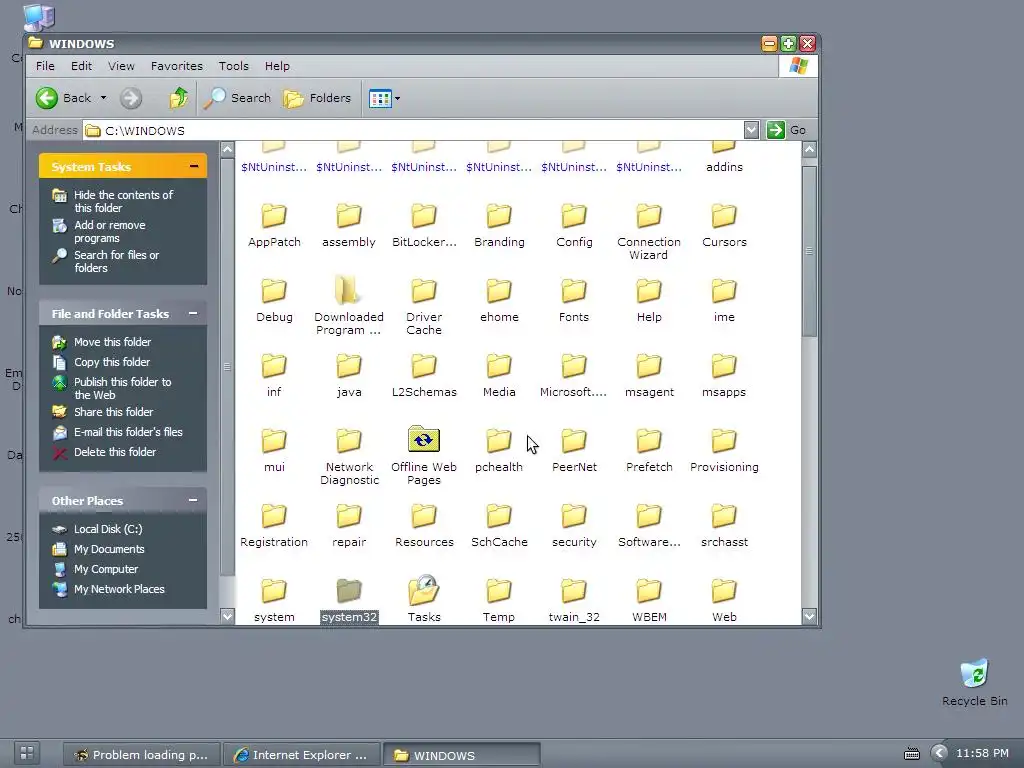Open the Search toolbar button
The height and width of the screenshot is (768, 1024).
click(236, 99)
